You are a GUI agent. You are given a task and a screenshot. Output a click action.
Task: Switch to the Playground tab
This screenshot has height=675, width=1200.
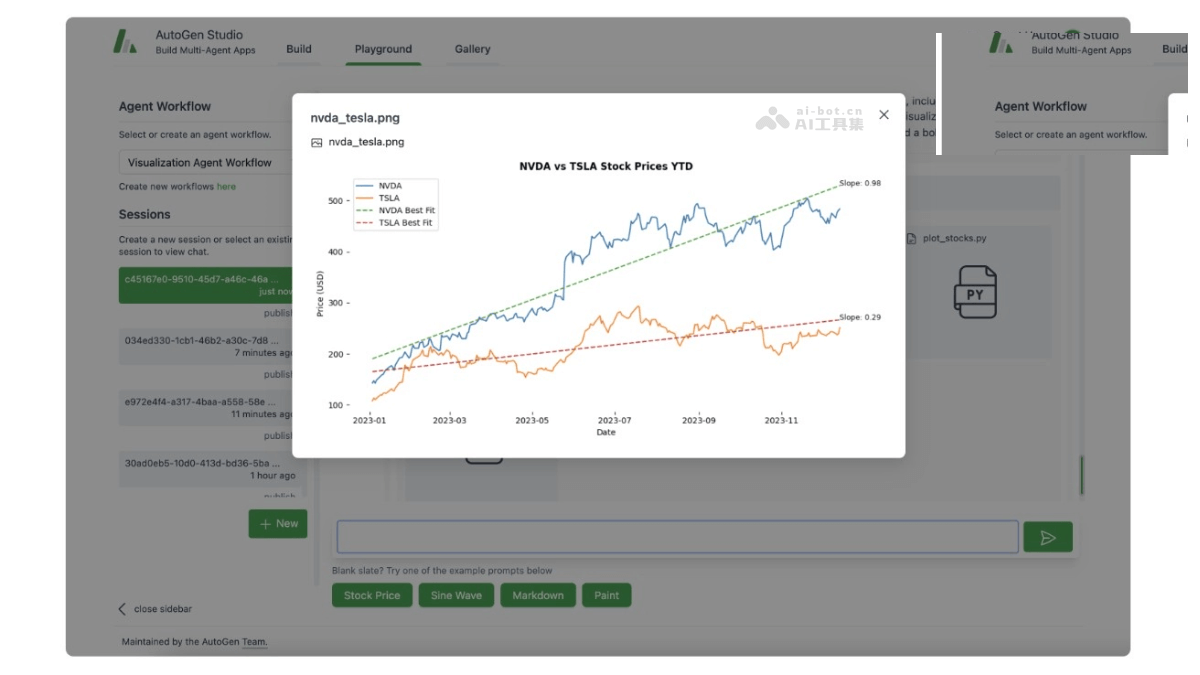coord(383,49)
